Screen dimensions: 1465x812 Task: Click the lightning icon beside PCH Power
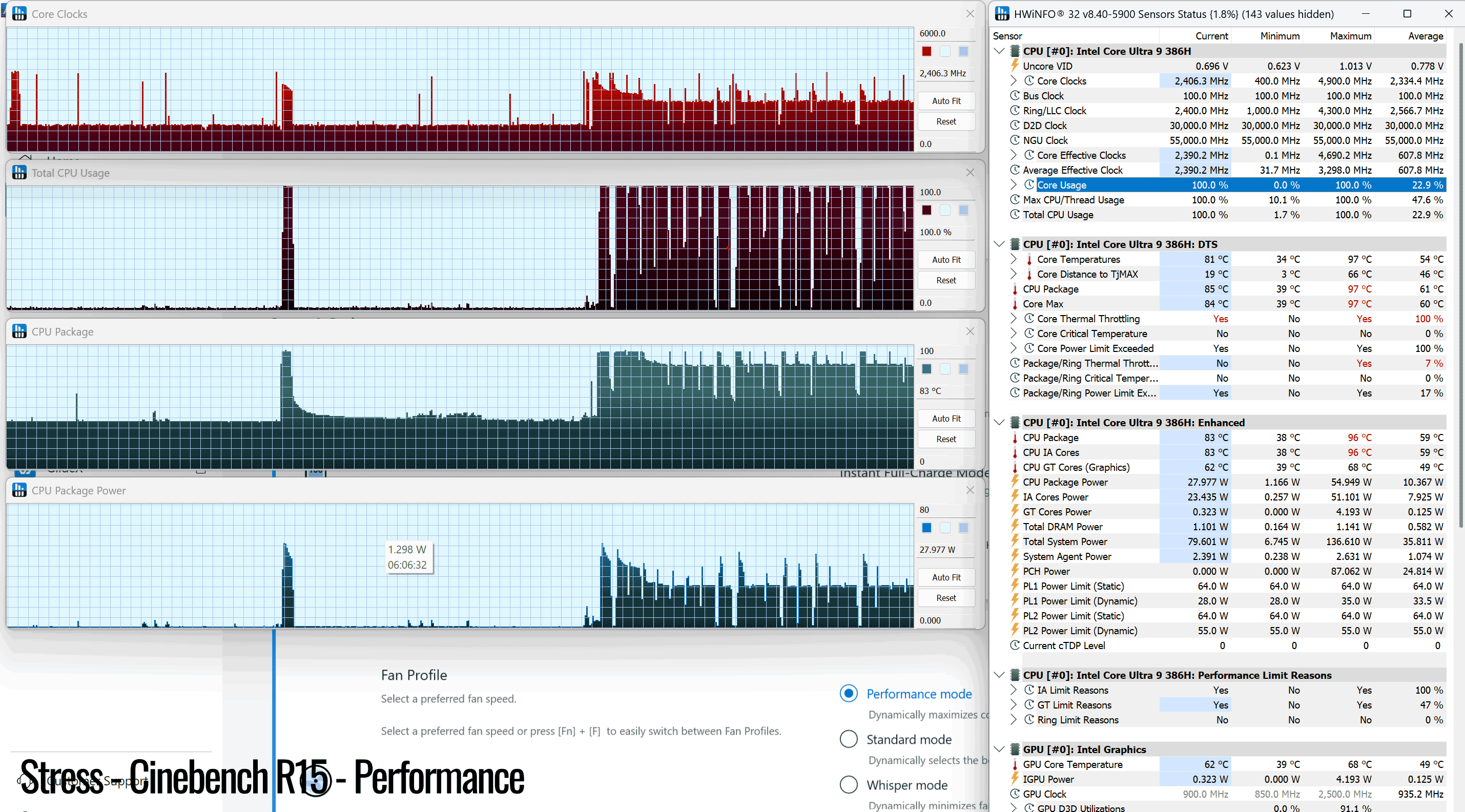1015,571
